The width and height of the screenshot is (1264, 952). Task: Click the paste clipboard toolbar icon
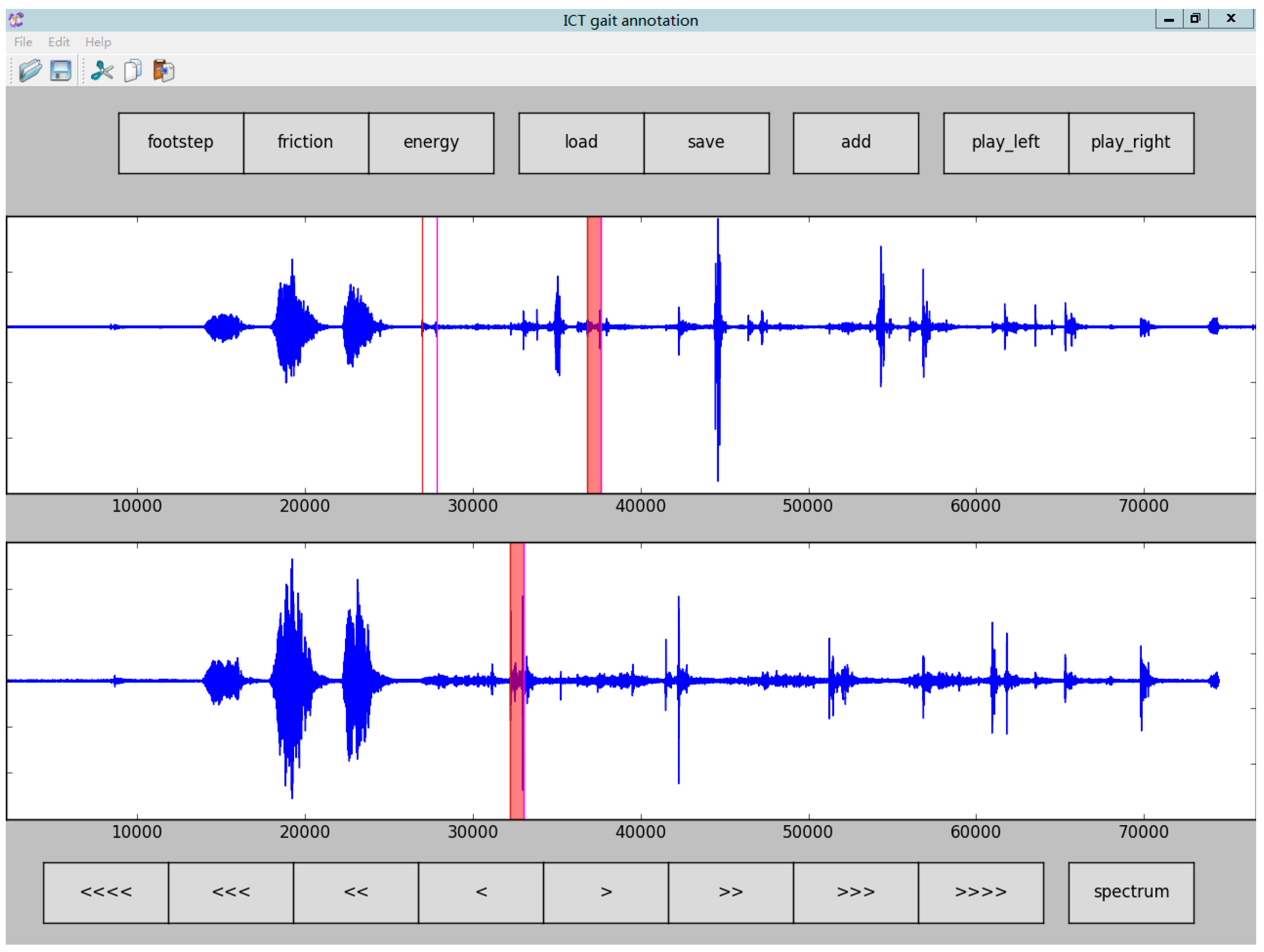(x=164, y=71)
